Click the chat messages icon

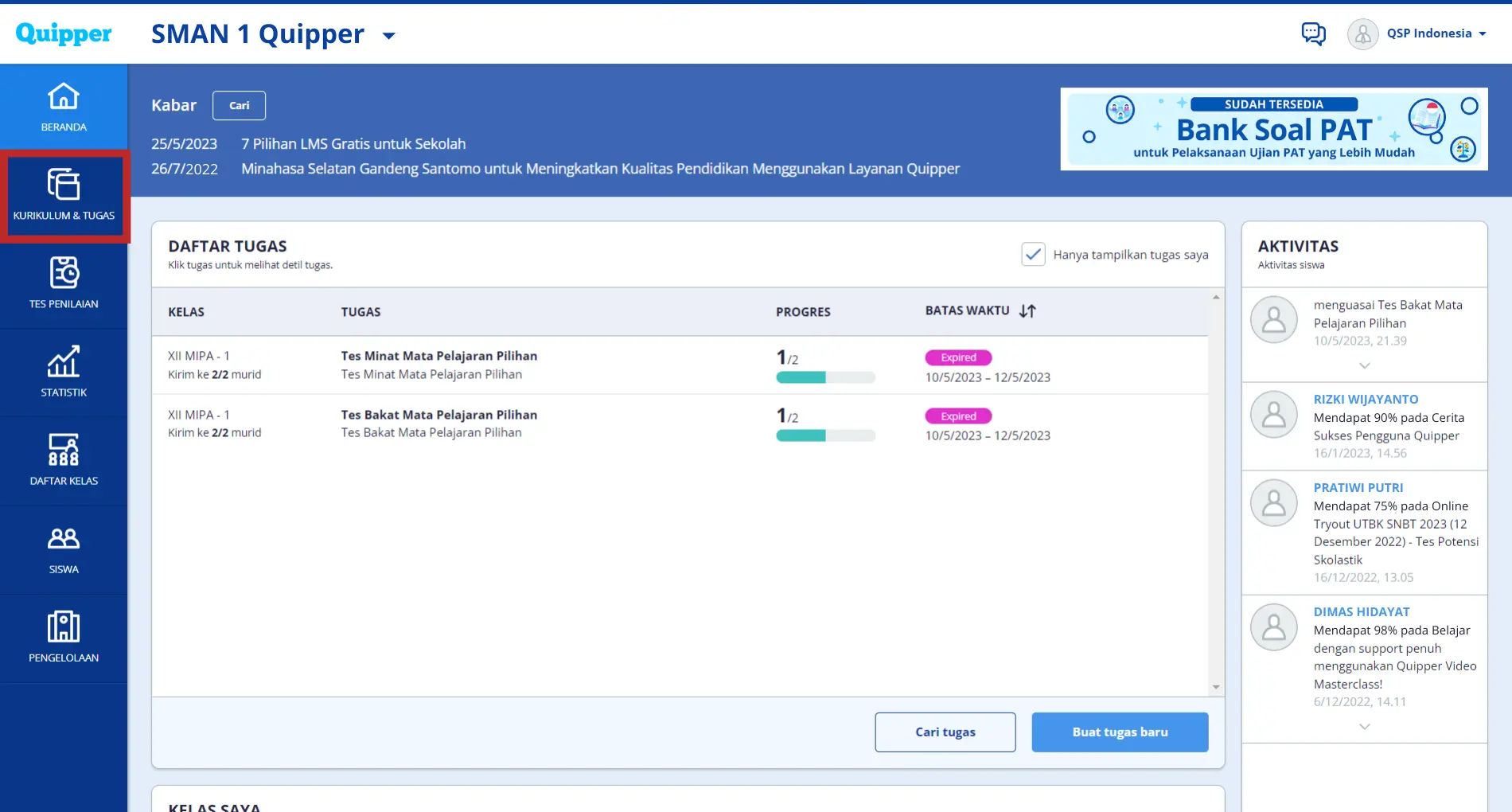point(1313,33)
